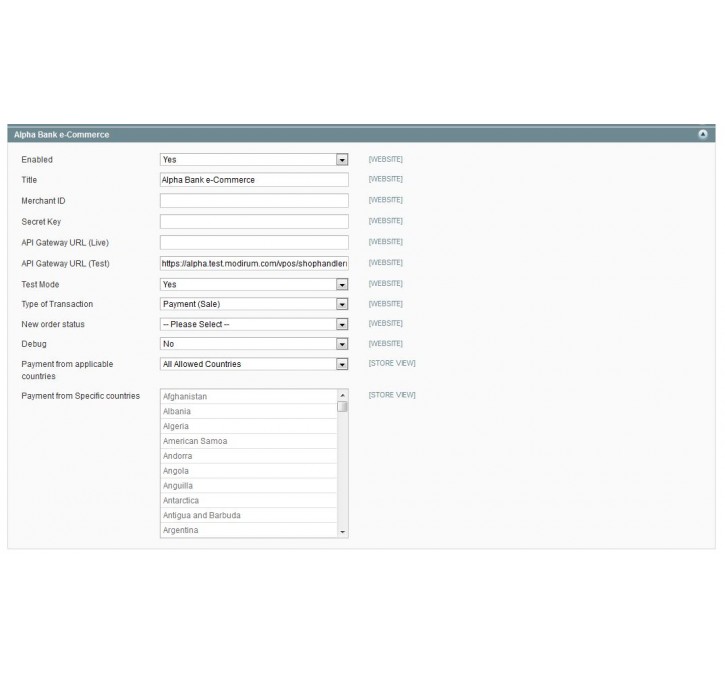The height and width of the screenshot is (680, 725).
Task: Click the API Gateway URL (Test) field
Action: [254, 263]
